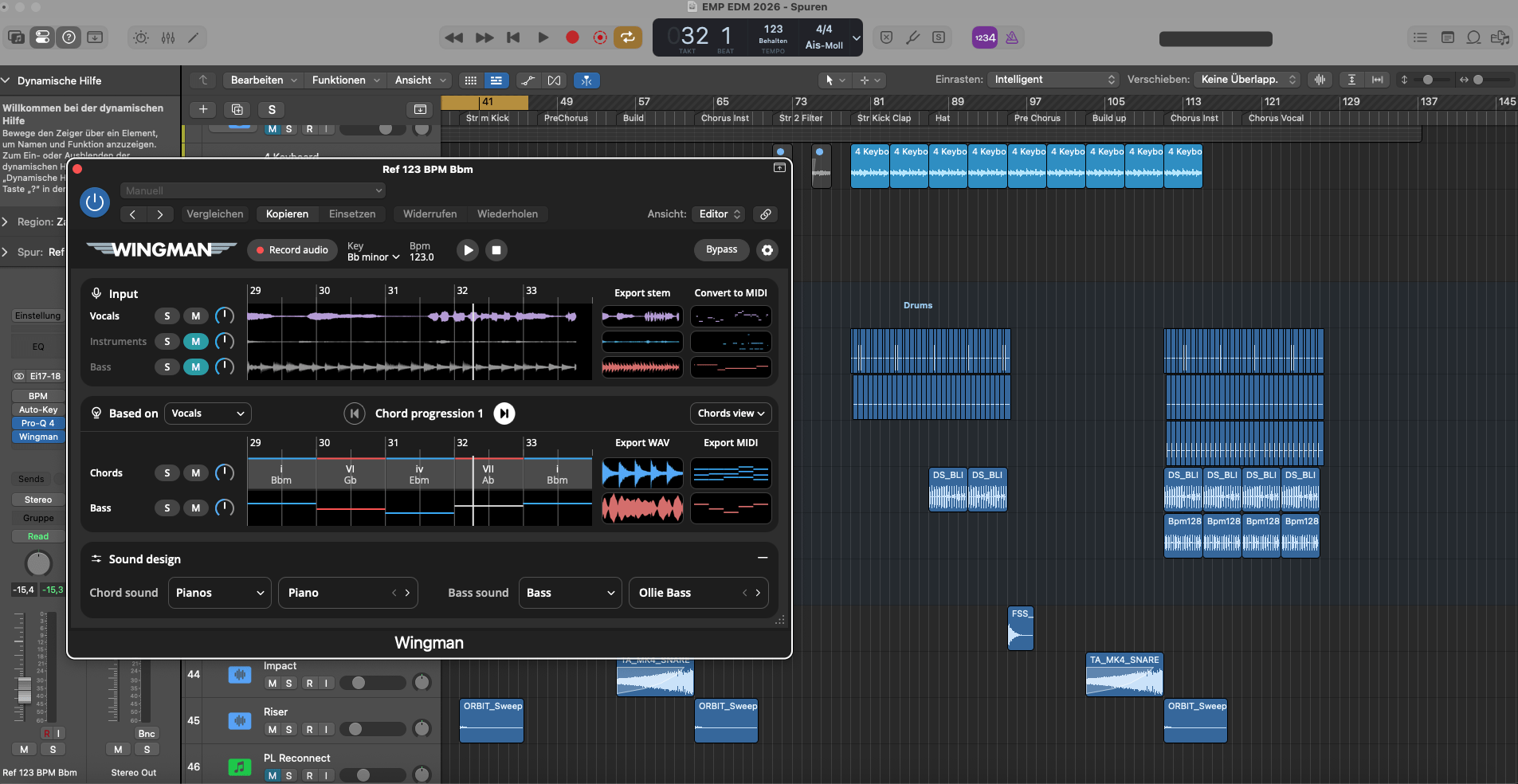Open the Loop Browser icon

(x=1474, y=37)
